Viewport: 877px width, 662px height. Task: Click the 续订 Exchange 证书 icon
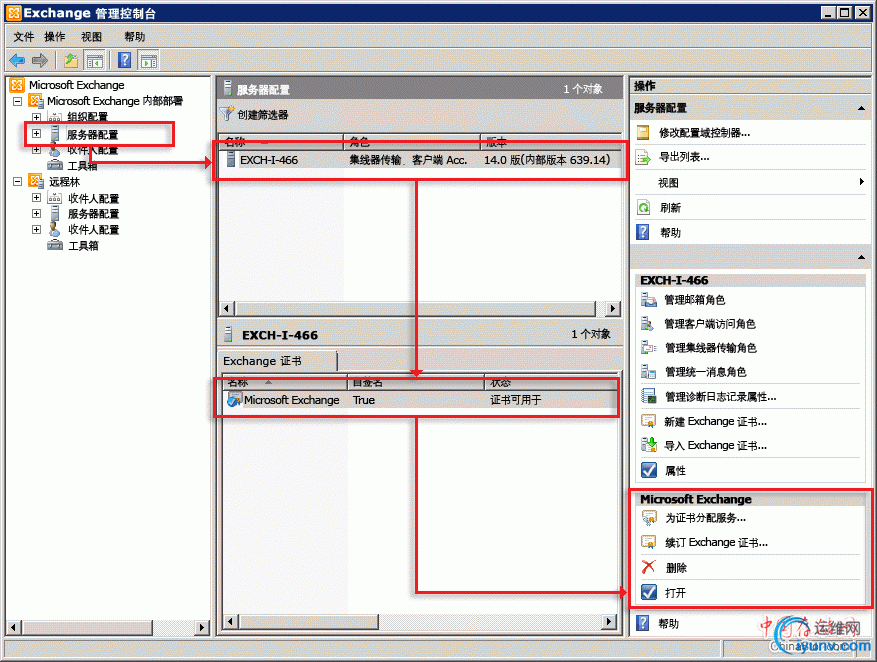coord(649,542)
